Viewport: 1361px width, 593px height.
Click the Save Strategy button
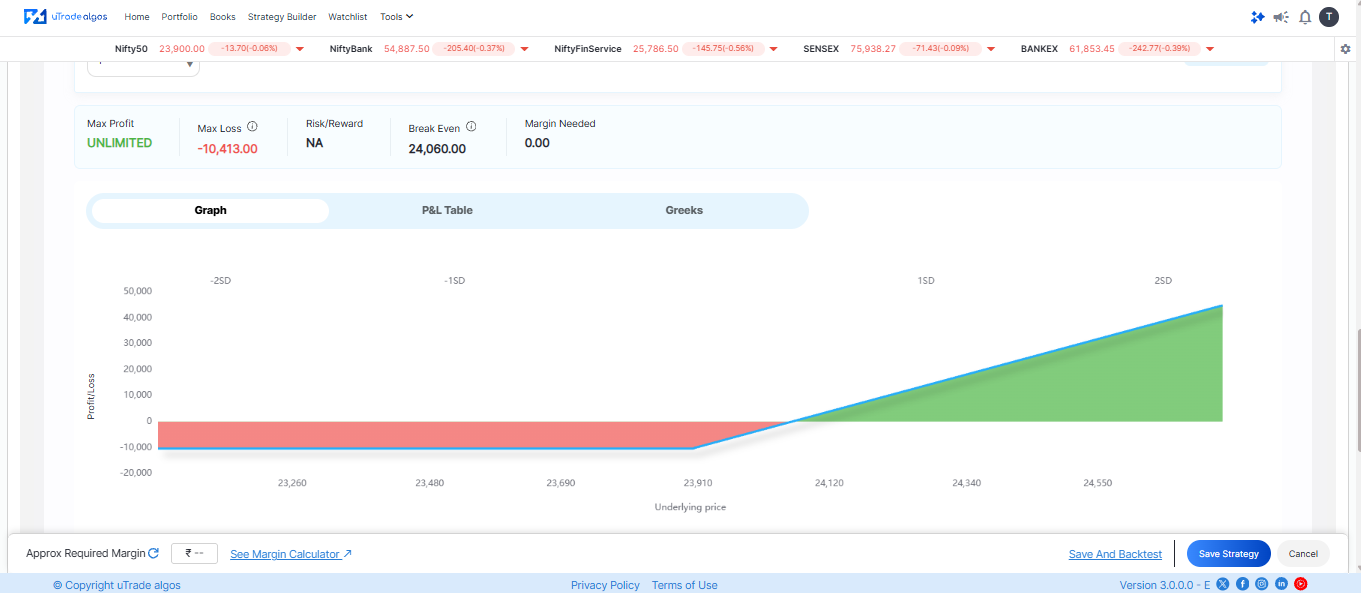1229,553
